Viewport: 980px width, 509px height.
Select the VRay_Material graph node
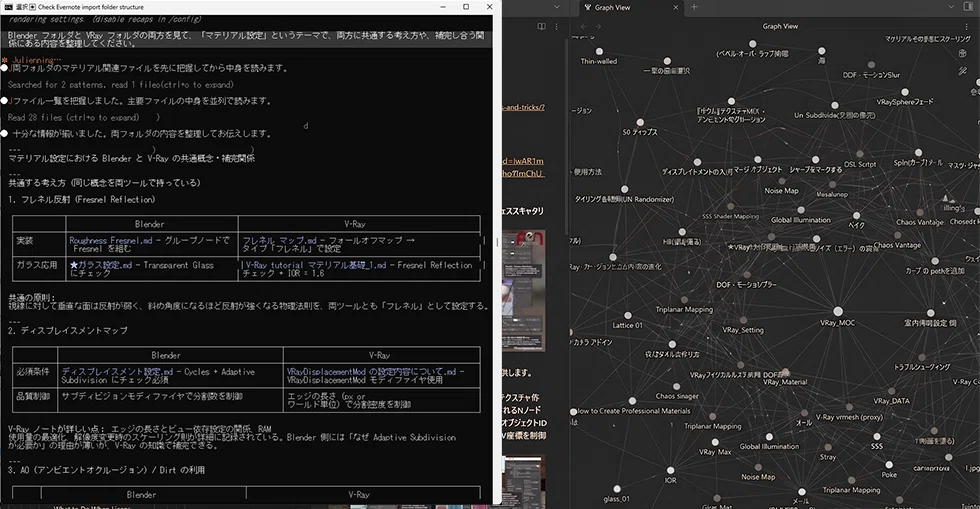[x=785, y=373]
